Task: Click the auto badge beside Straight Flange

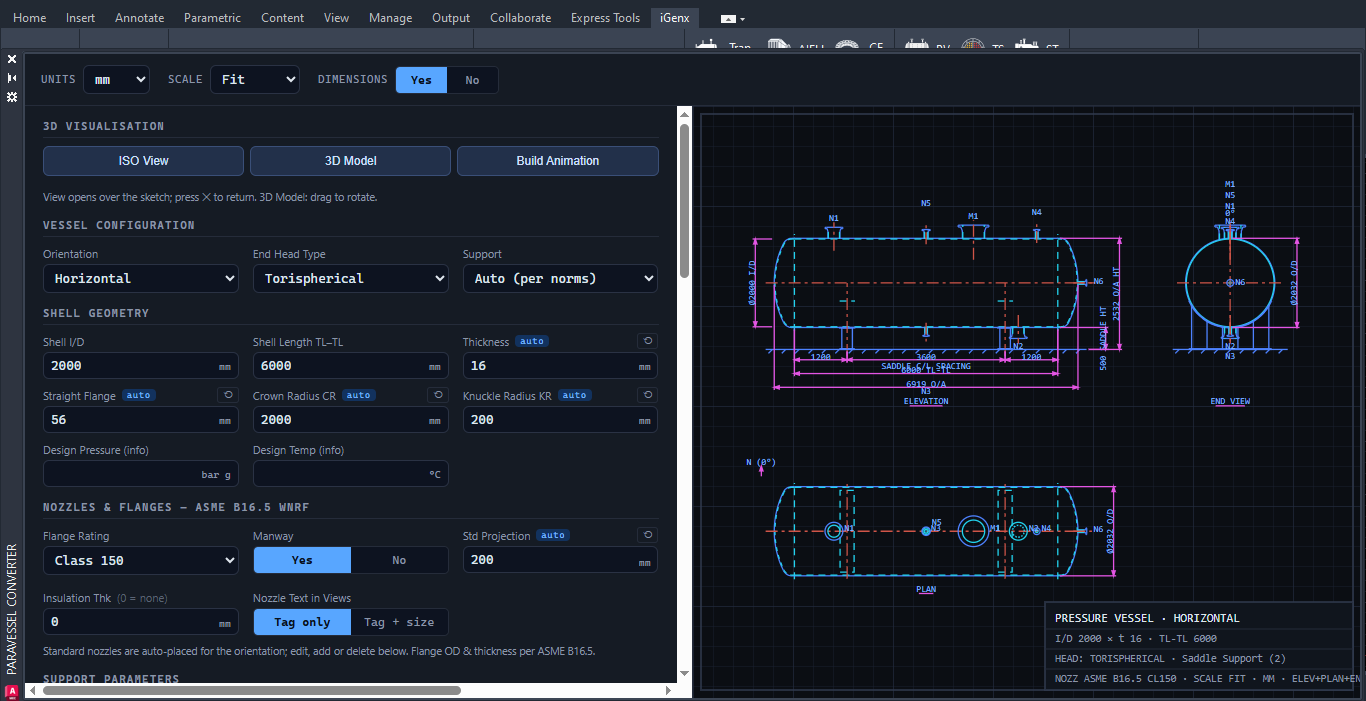Action: [139, 395]
